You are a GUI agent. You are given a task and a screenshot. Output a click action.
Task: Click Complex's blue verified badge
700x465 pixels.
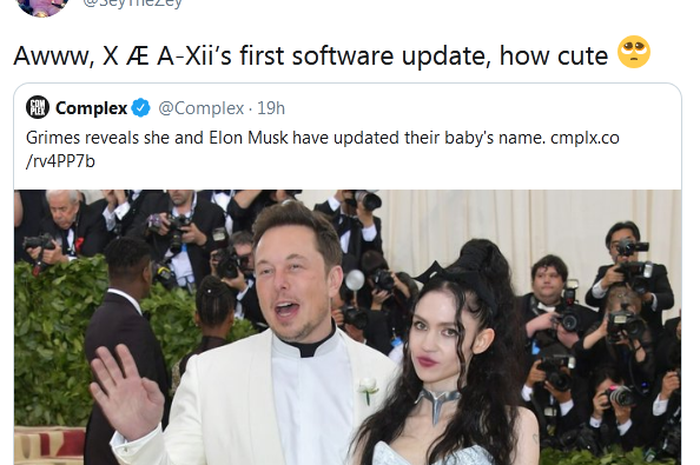tap(142, 108)
